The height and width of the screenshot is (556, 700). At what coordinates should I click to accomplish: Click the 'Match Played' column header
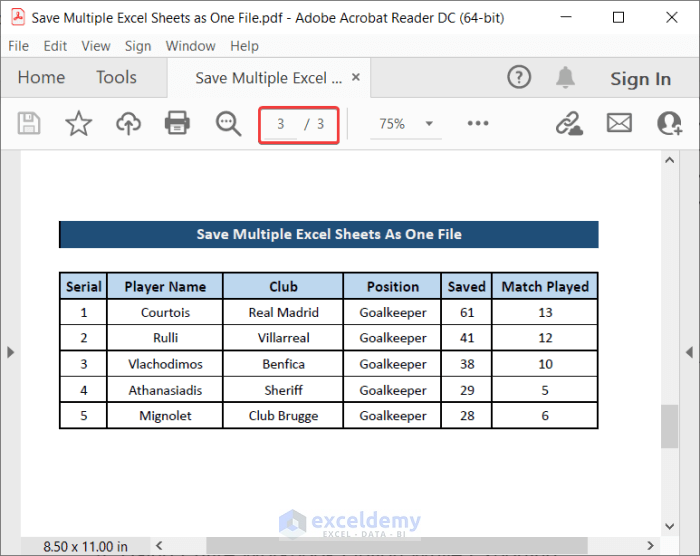point(545,286)
